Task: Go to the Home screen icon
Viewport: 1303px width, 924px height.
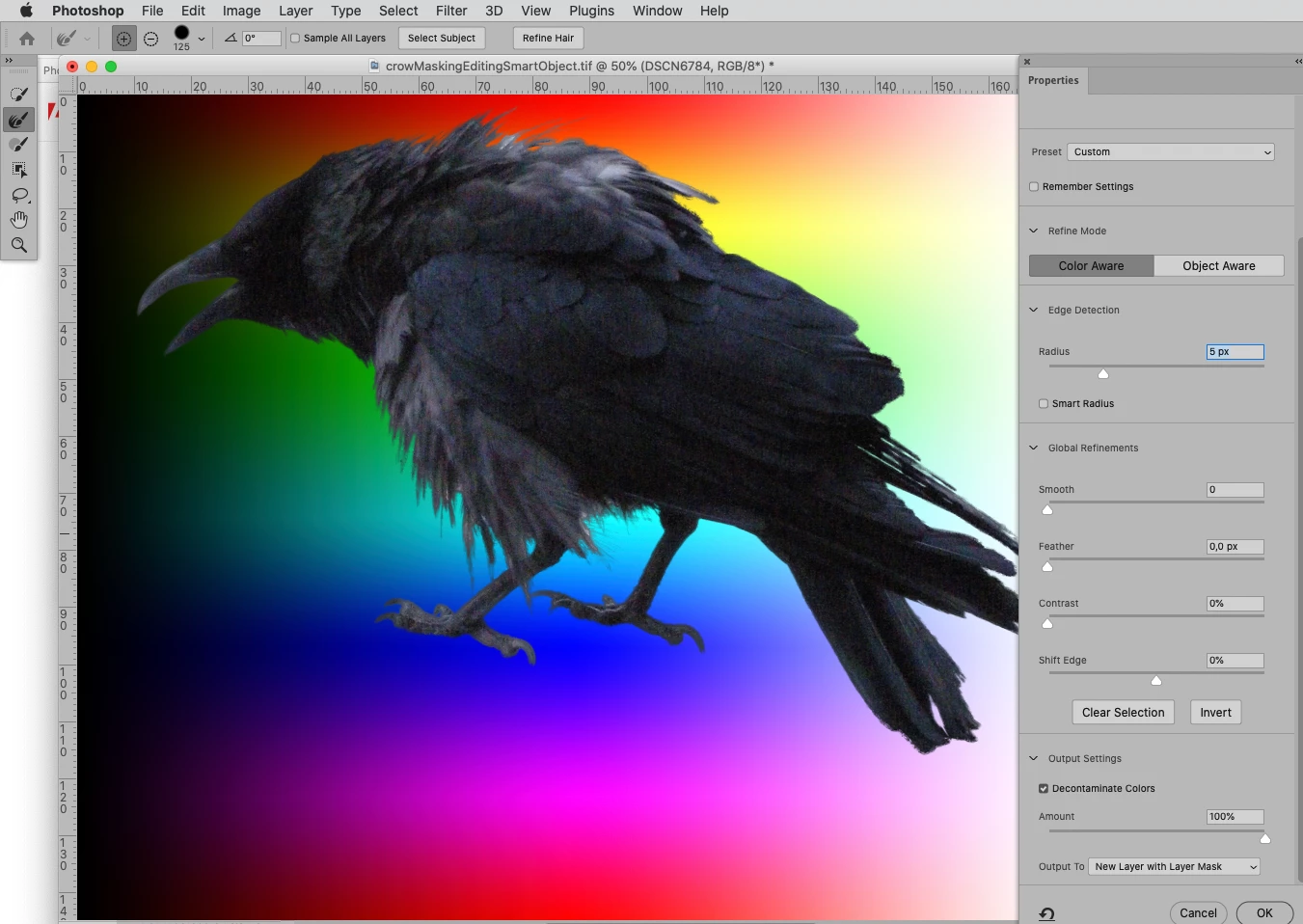Action: [x=27, y=39]
